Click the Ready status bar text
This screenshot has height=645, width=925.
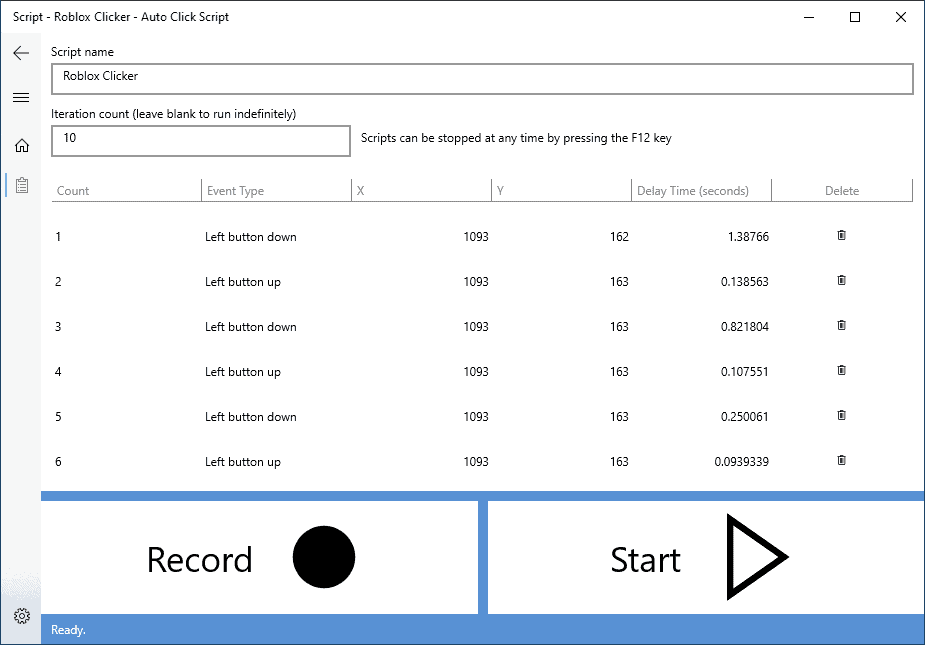click(67, 629)
